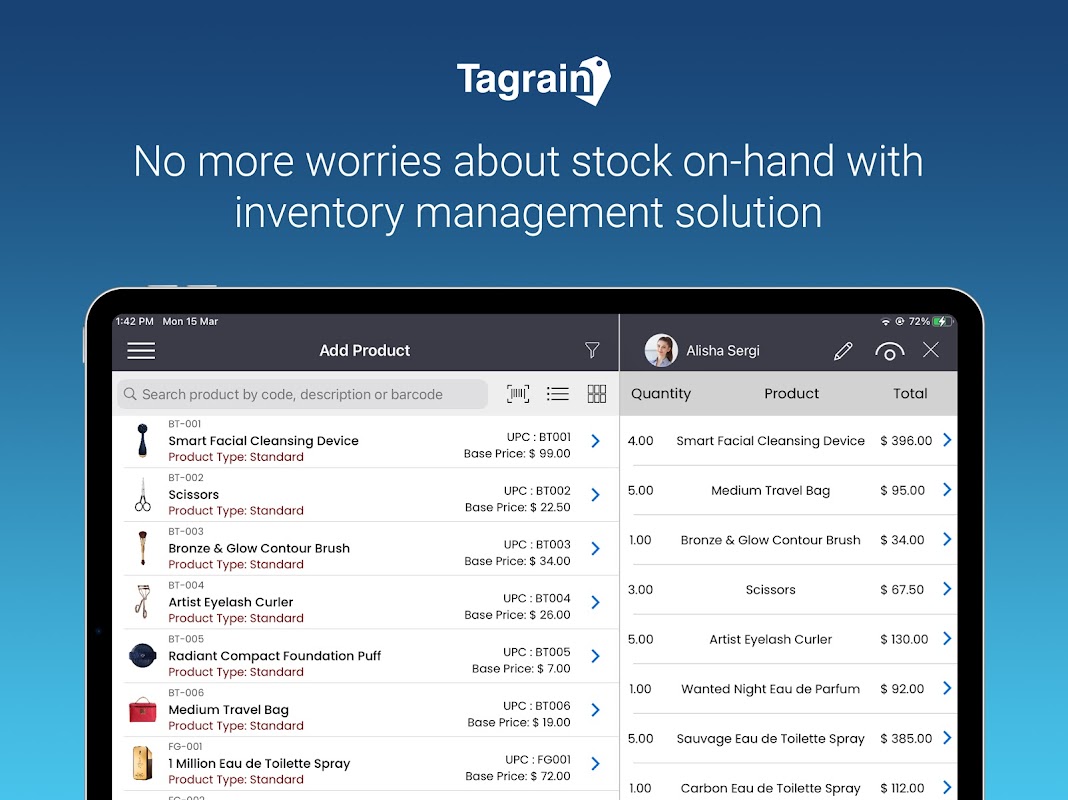The width and height of the screenshot is (1068, 800).
Task: Tap Smart Facial Cleansing Device product image
Action: (x=142, y=441)
